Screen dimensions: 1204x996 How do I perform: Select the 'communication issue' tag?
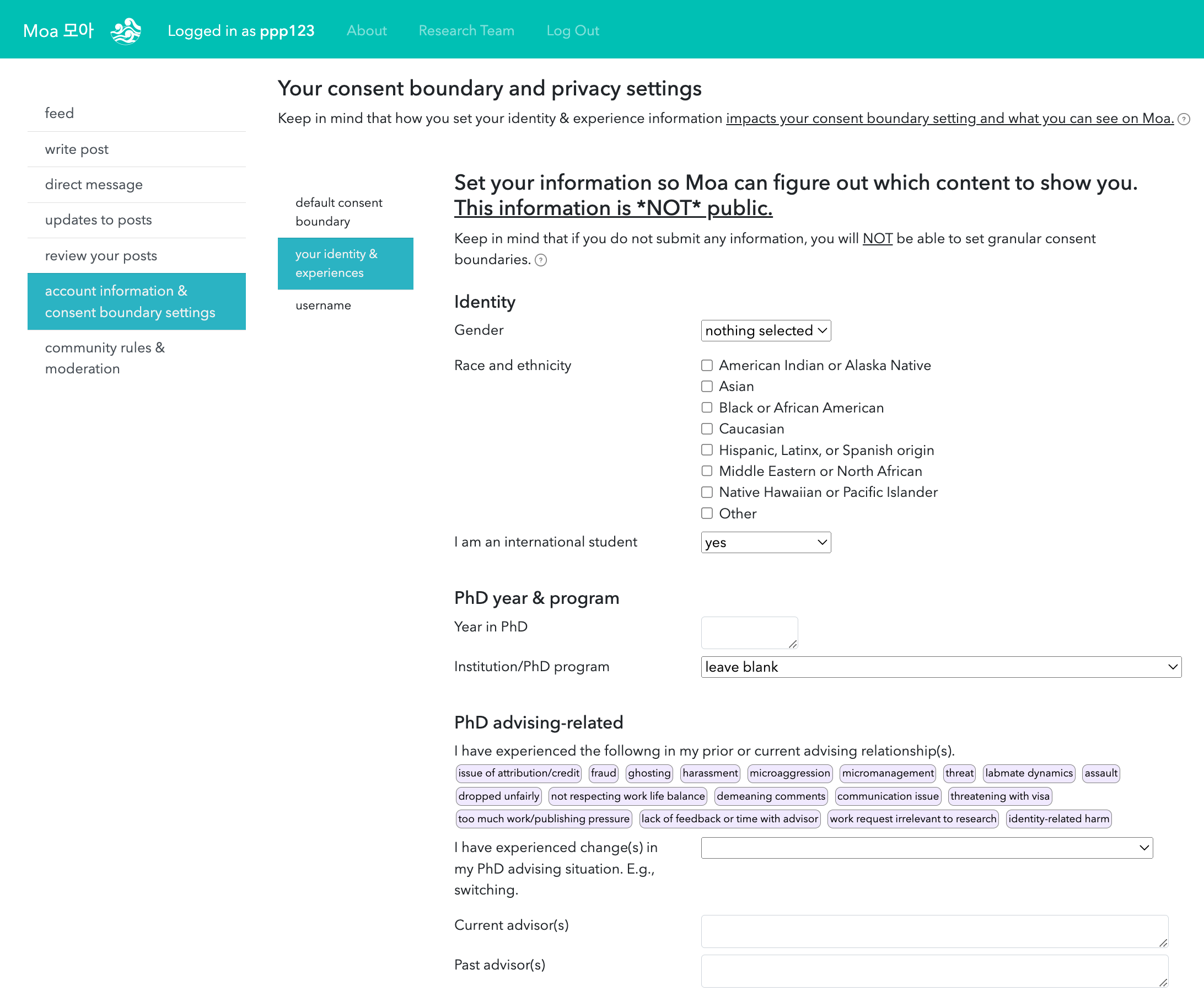click(888, 796)
